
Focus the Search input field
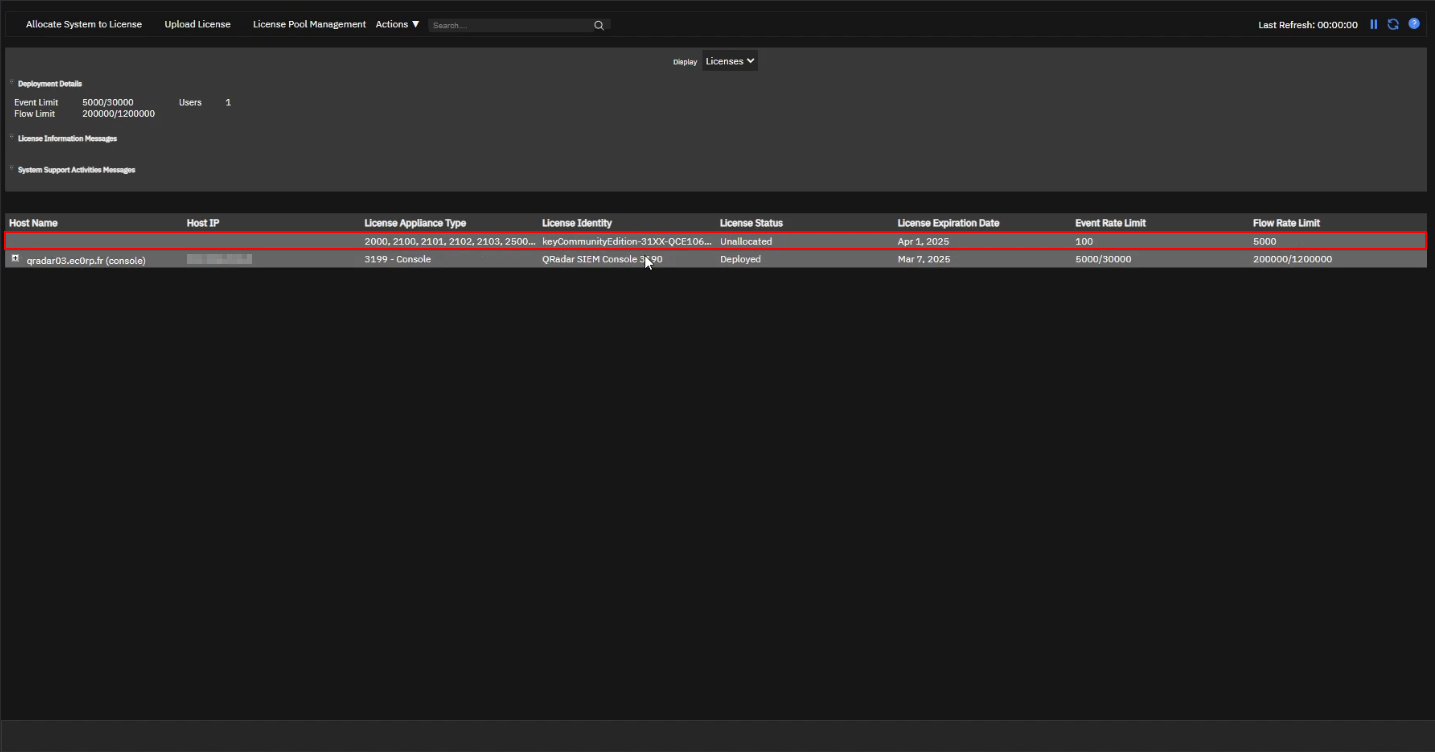coord(511,25)
